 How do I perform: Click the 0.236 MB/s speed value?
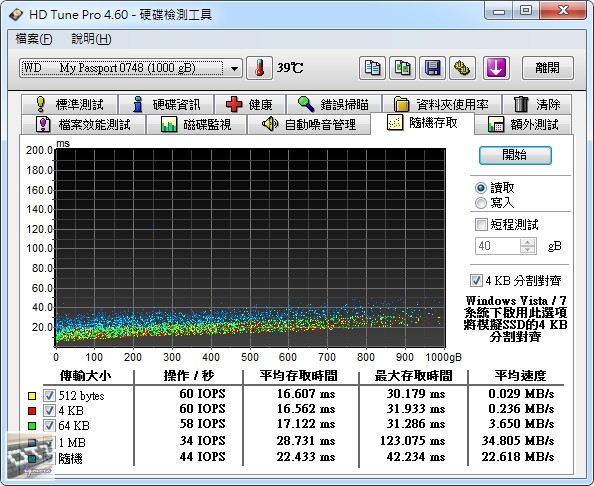tap(521, 409)
